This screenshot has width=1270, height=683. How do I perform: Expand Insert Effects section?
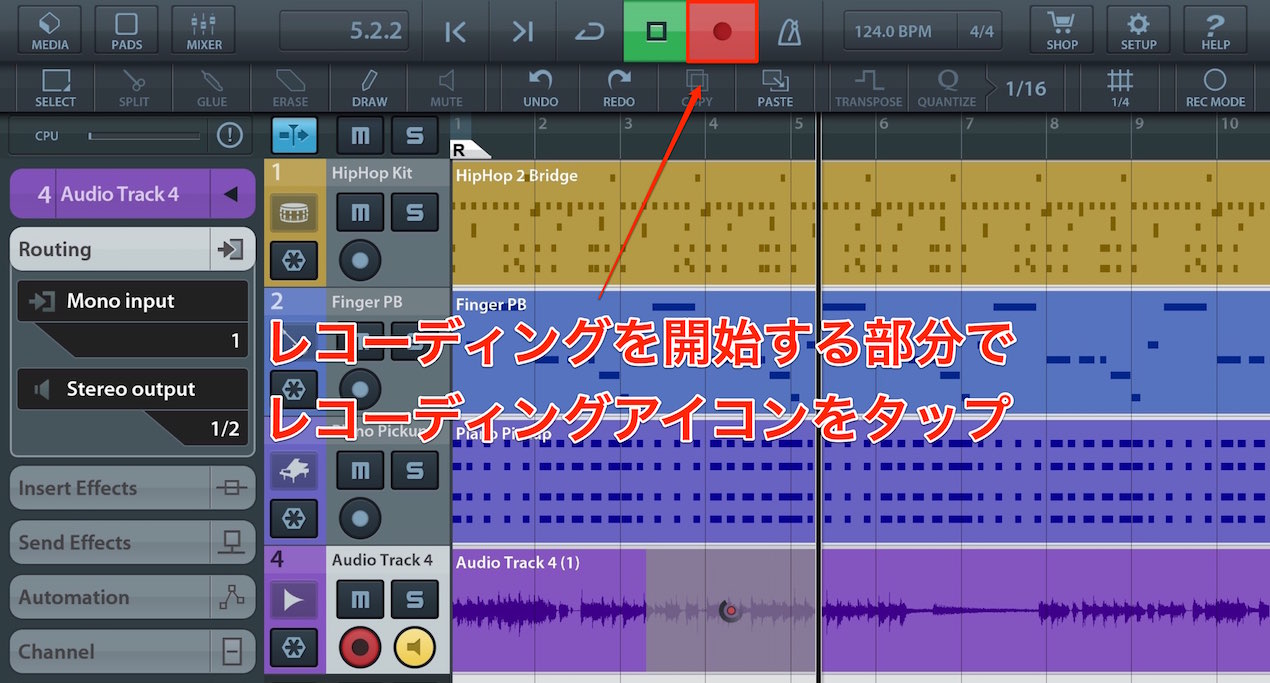click(x=132, y=488)
